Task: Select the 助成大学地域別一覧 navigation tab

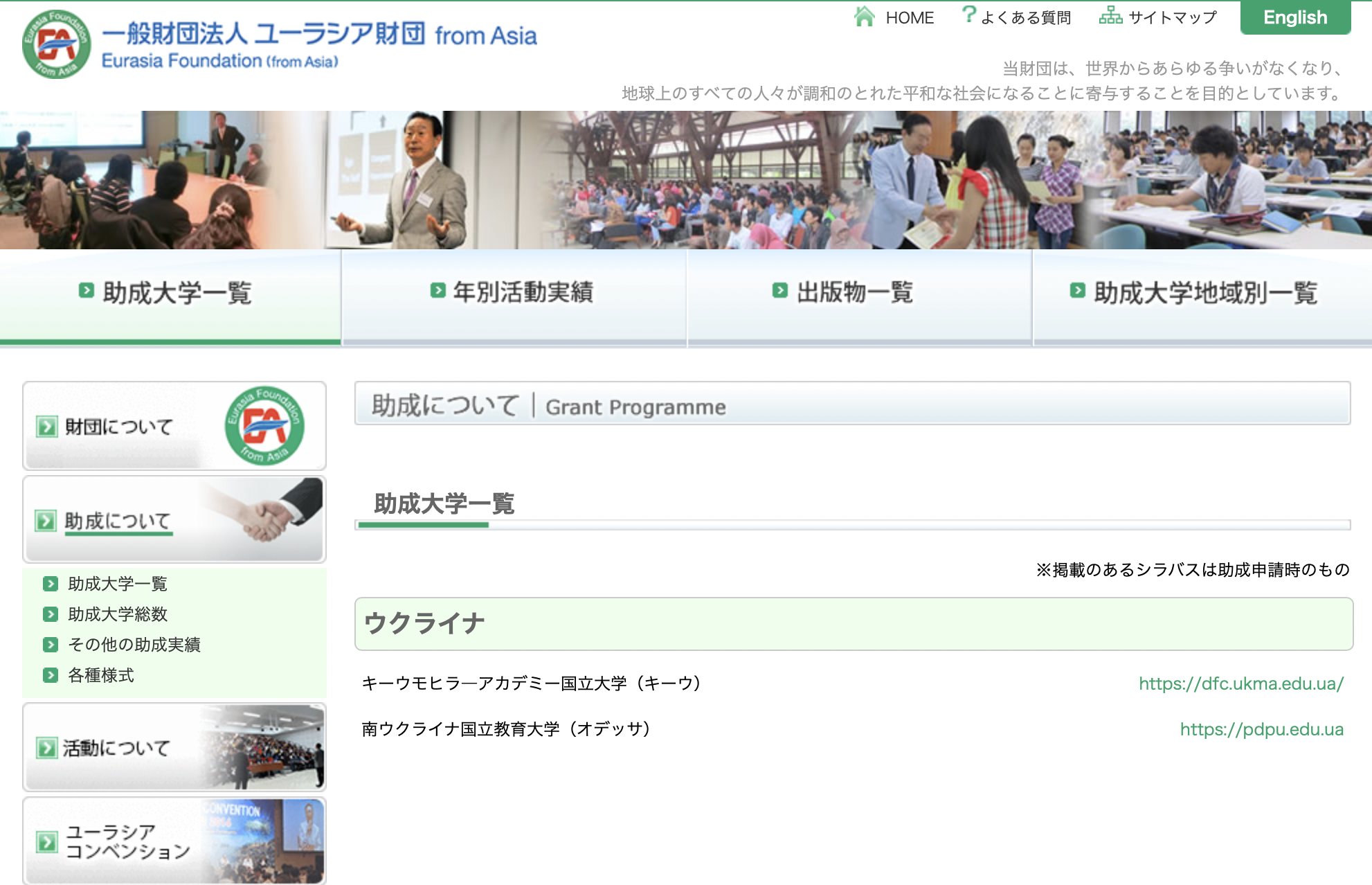Action: pos(1202,296)
